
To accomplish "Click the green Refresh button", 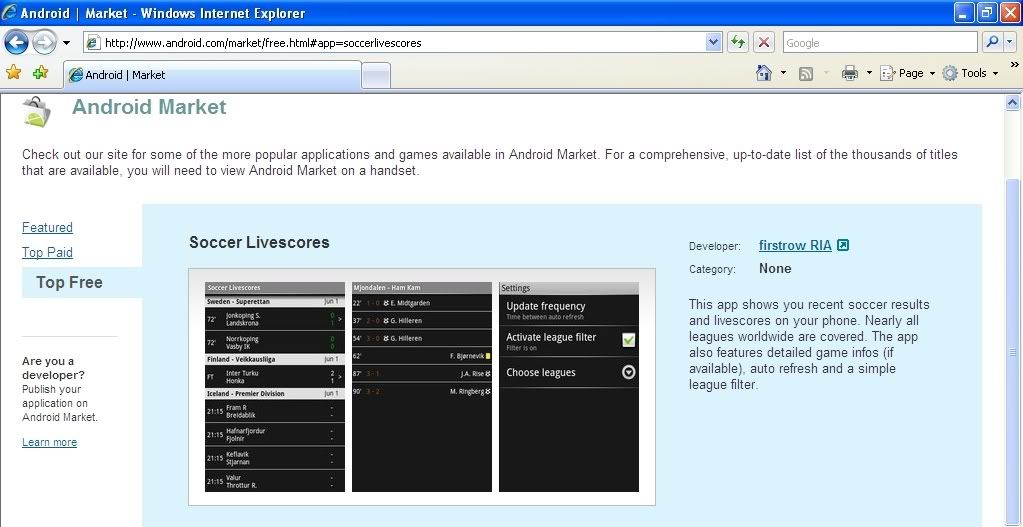I will 737,43.
